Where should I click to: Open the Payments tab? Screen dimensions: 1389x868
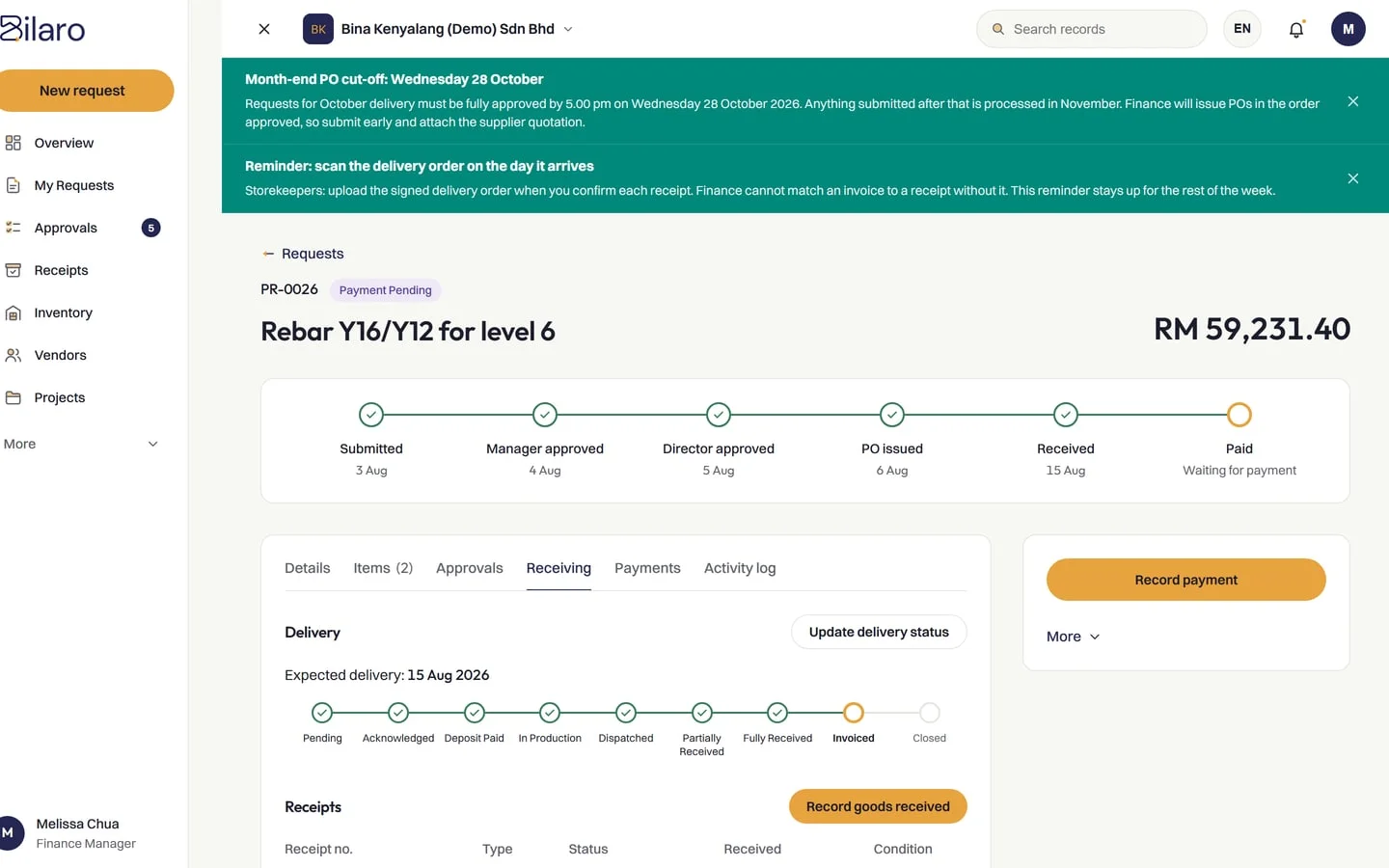647,568
